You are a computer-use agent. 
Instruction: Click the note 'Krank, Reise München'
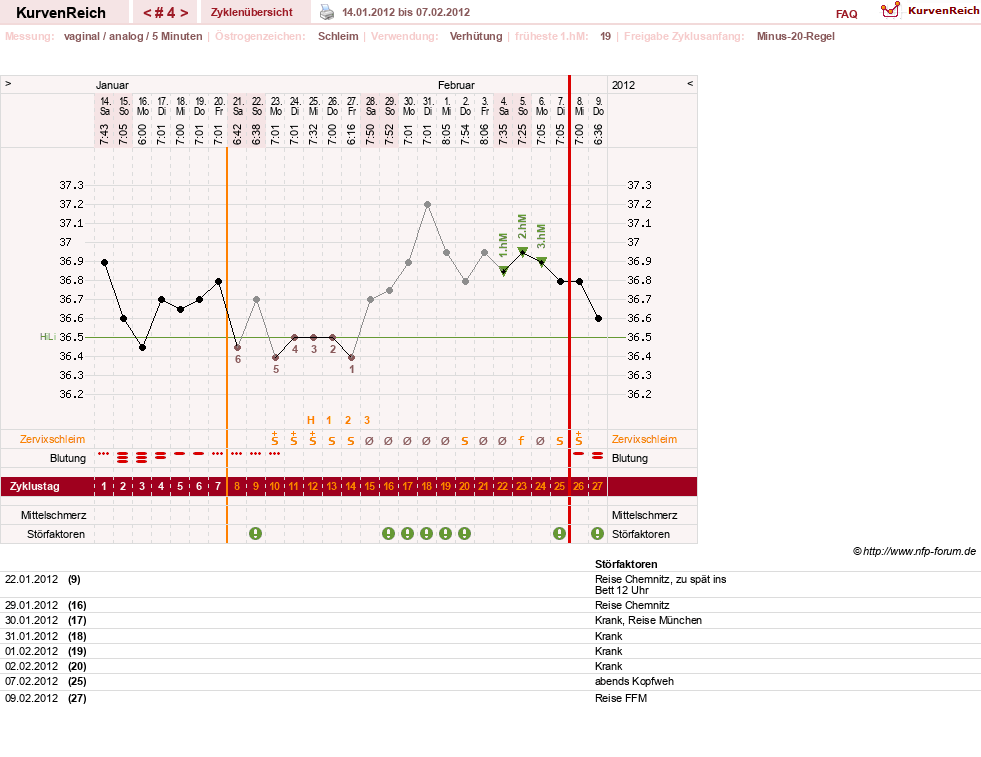pos(648,620)
